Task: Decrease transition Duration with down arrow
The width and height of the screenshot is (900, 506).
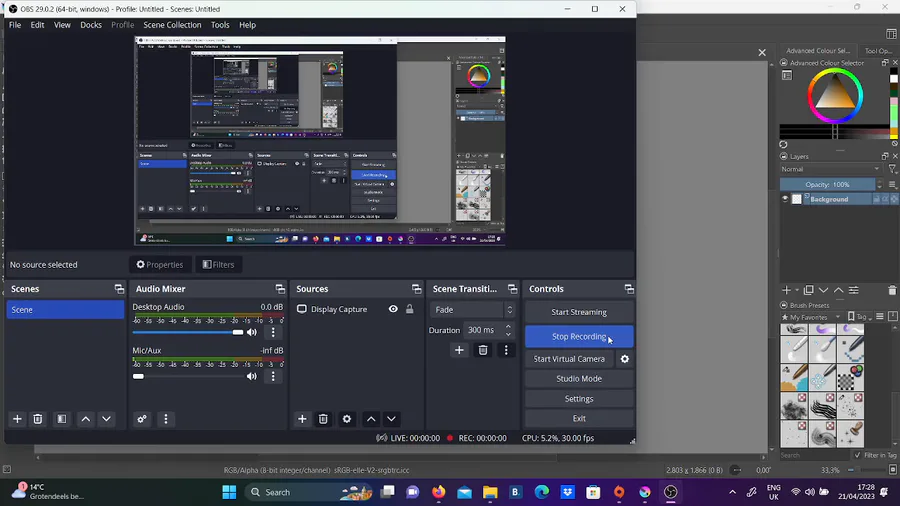Action: pyautogui.click(x=508, y=334)
